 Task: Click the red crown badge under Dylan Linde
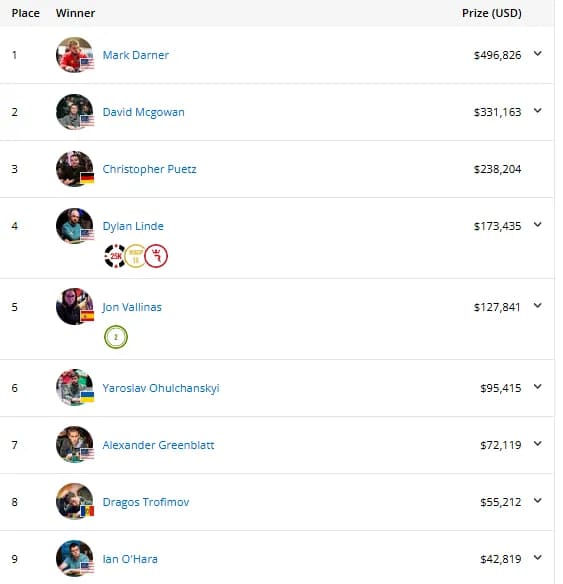coord(156,256)
